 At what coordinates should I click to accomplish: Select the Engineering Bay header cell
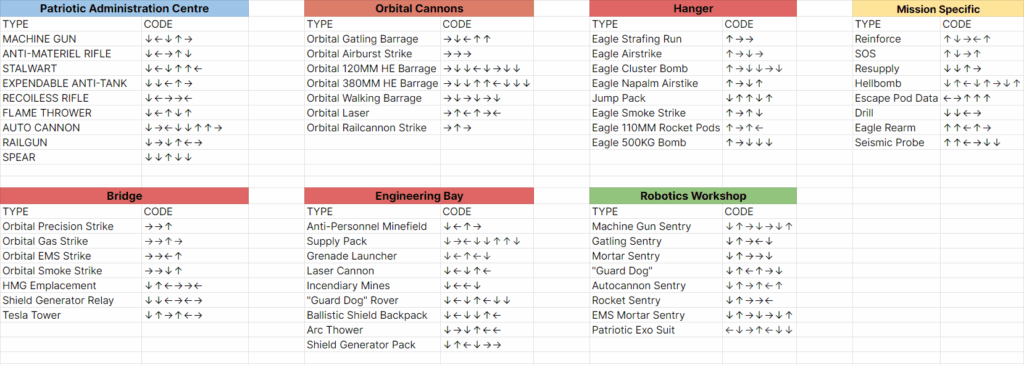[419, 196]
